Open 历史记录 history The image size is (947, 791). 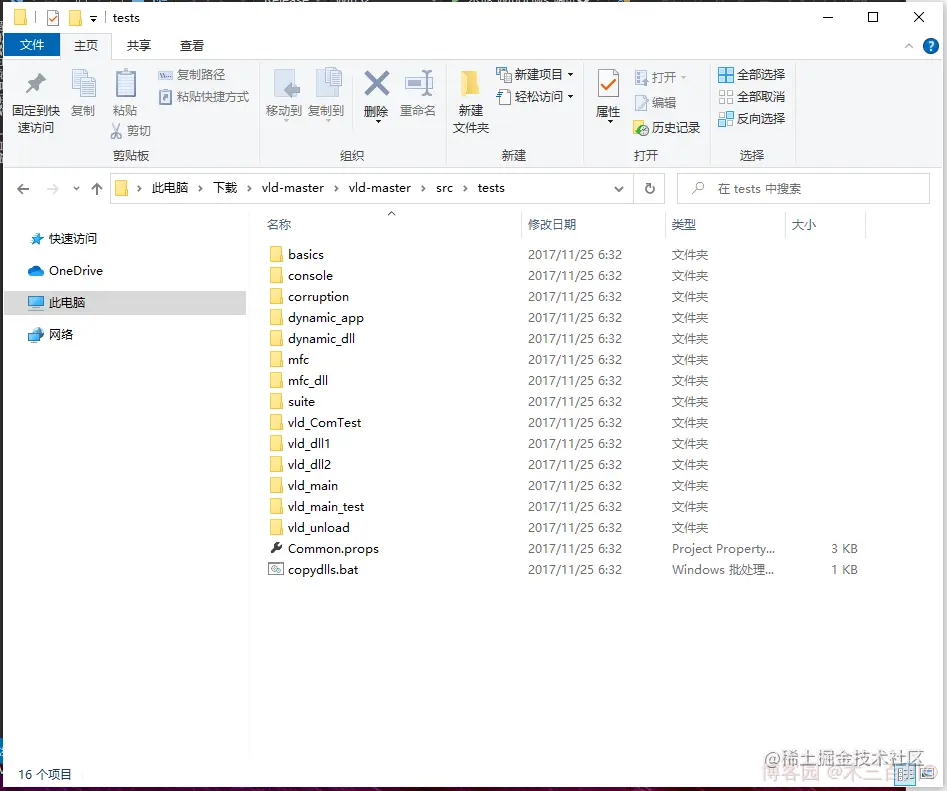pos(667,128)
